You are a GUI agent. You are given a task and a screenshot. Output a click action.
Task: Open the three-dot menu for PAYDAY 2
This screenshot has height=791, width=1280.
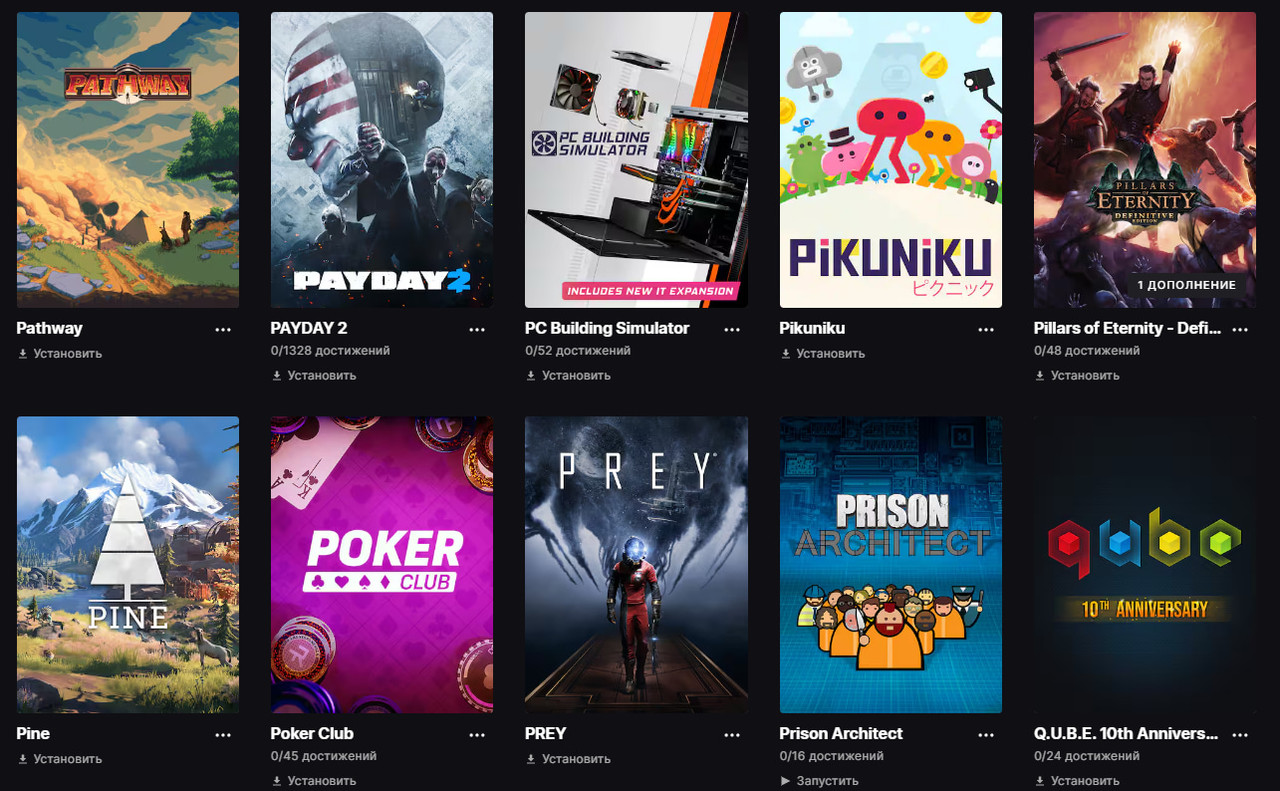(x=477, y=329)
